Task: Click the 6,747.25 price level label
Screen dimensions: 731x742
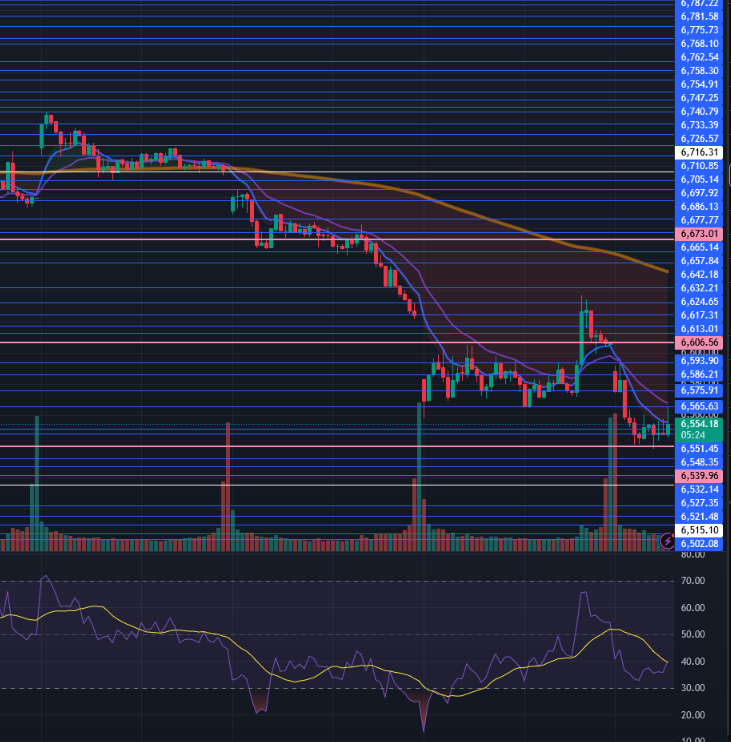Action: (x=699, y=98)
